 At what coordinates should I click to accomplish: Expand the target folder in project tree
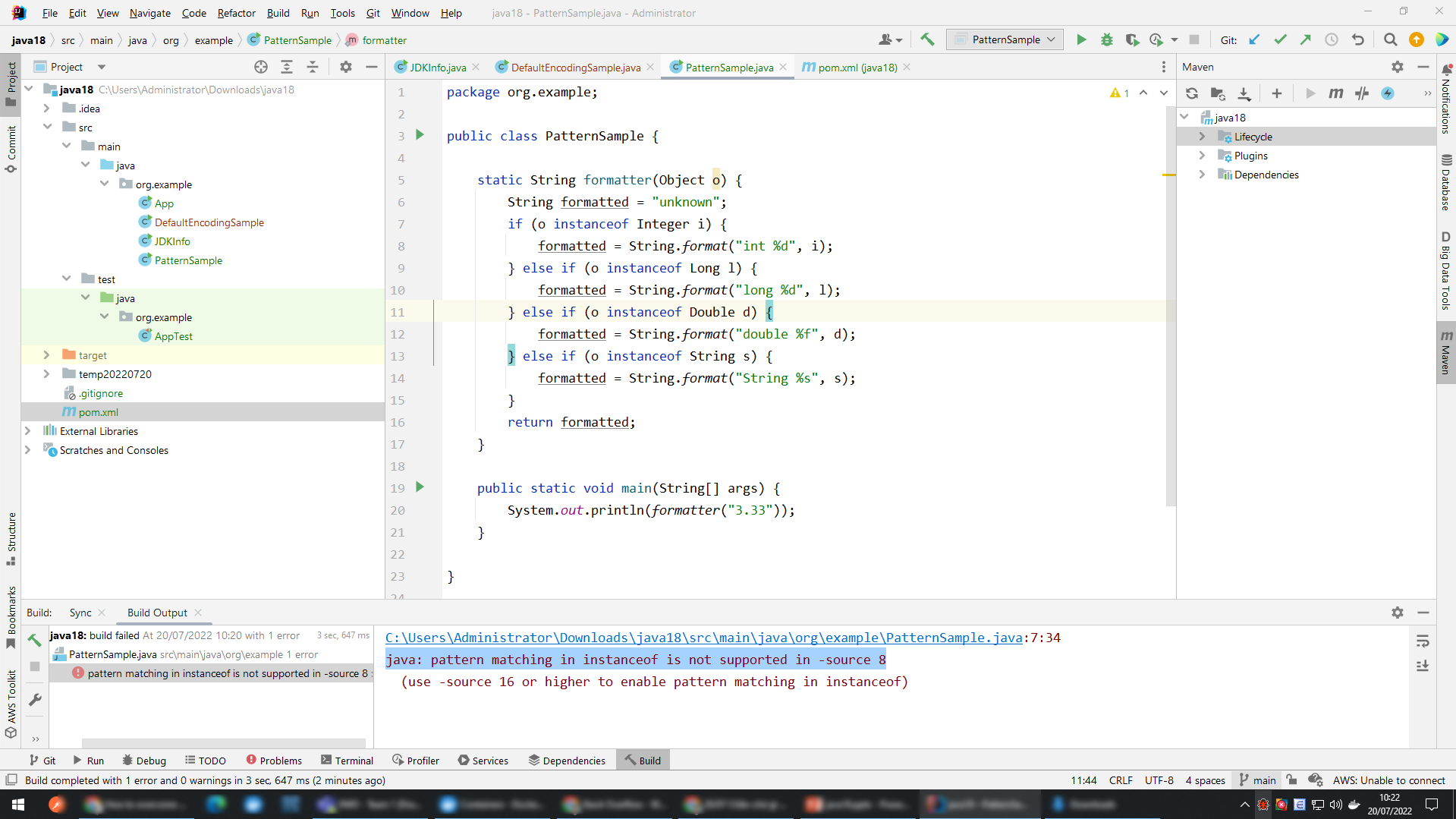point(46,355)
